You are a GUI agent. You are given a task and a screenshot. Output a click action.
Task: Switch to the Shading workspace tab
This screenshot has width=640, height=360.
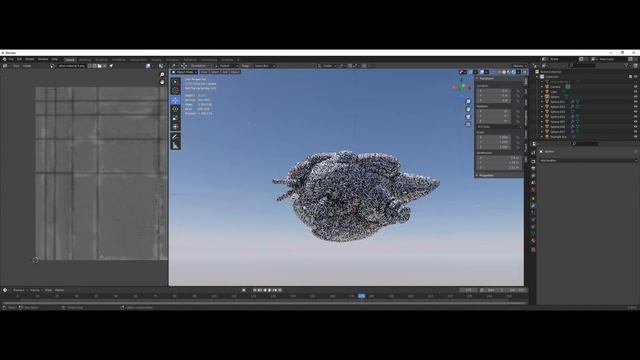coord(156,60)
